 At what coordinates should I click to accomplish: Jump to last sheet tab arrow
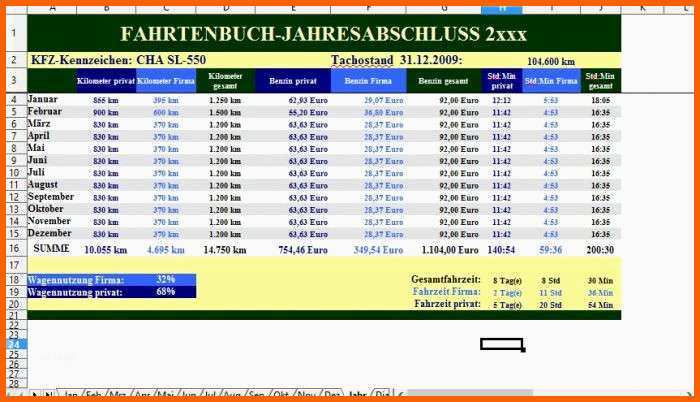coord(48,394)
